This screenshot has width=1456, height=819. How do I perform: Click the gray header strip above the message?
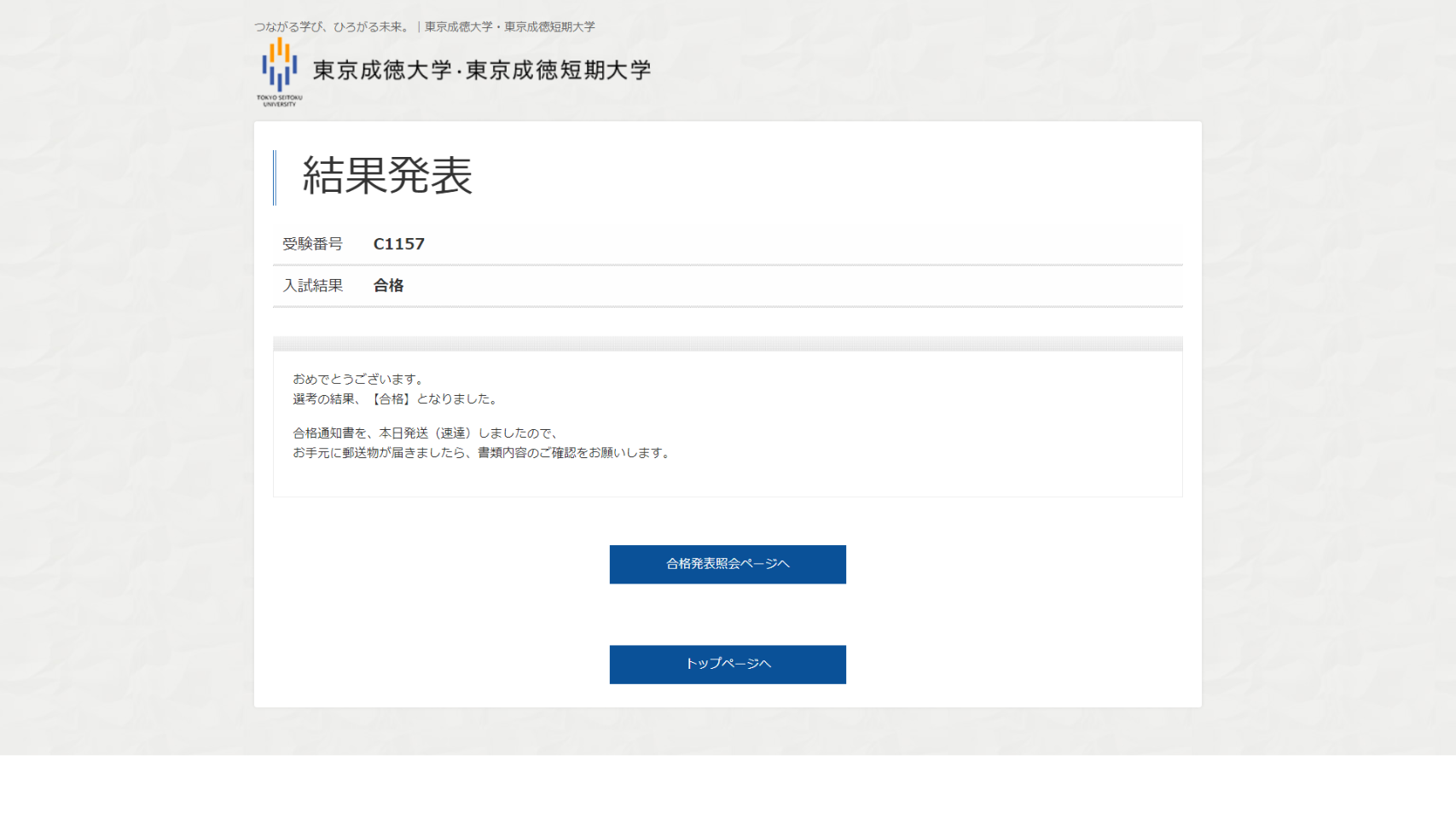click(728, 344)
